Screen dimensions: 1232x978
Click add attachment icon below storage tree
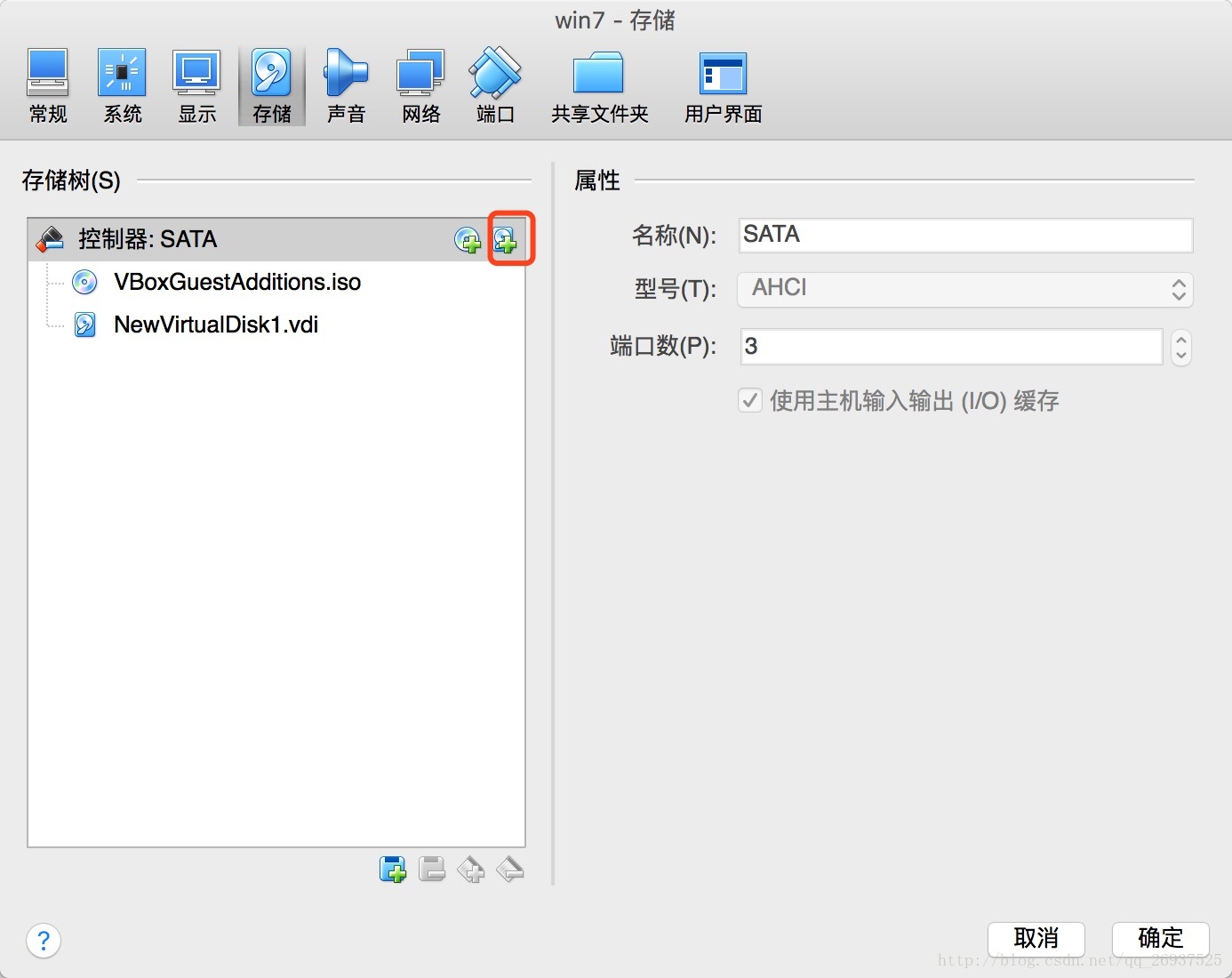(471, 869)
